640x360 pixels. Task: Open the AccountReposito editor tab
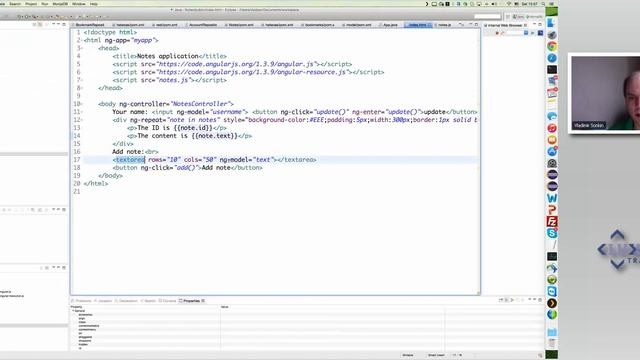[202, 25]
